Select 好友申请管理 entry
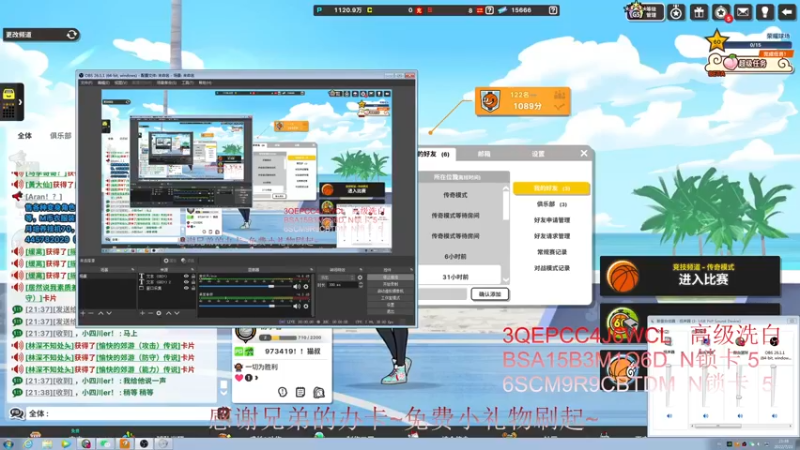 pos(552,220)
